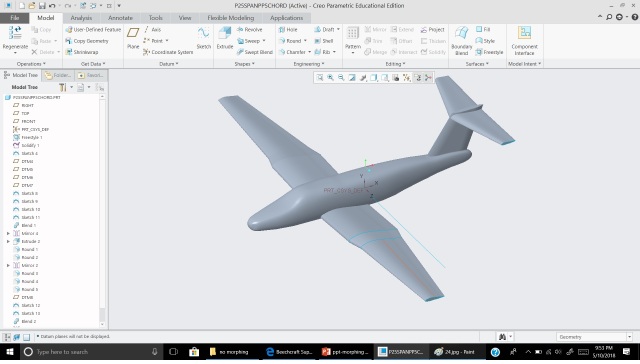Toggle full screen icon in status bar
Viewport: 640px width, 364px height.
coord(27,337)
